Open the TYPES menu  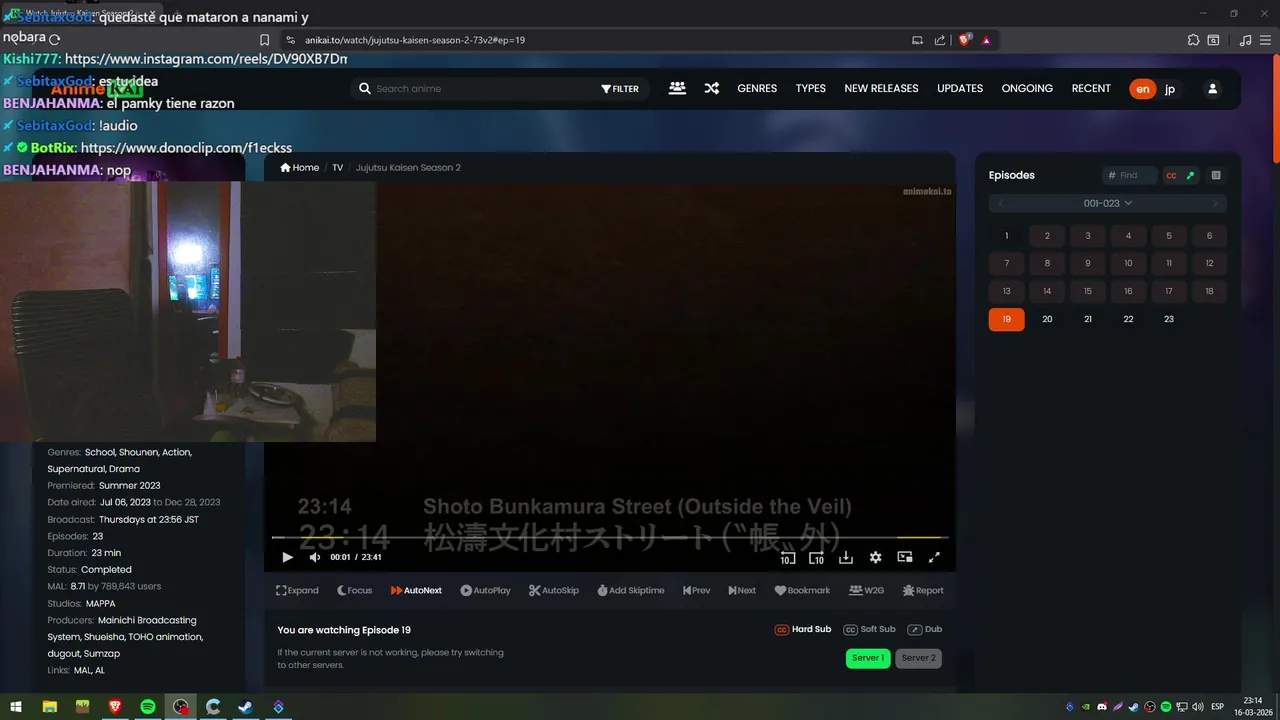[x=811, y=88]
